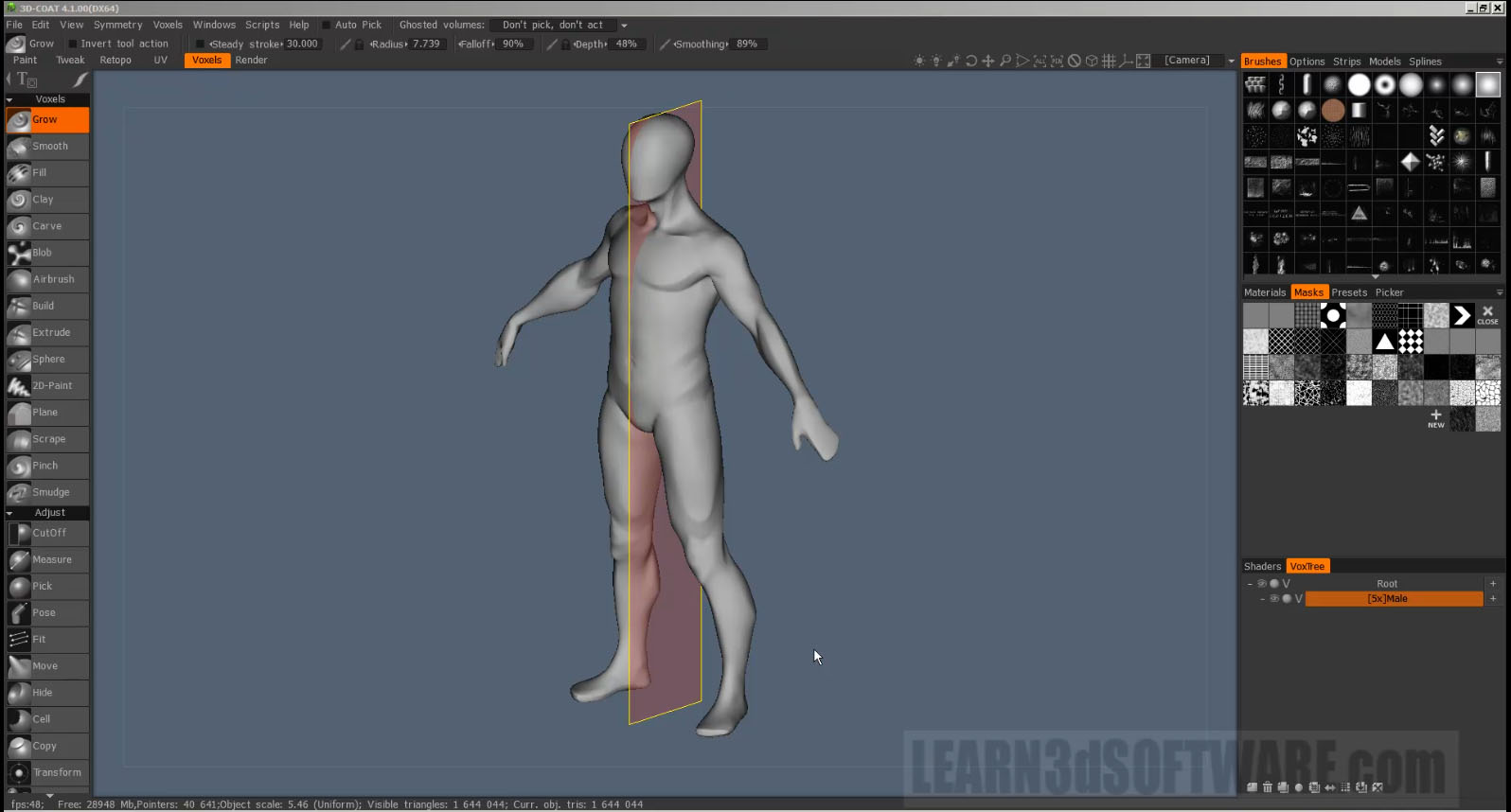Click the NEW mask button
Image resolution: width=1511 pixels, height=812 pixels.
point(1436,418)
